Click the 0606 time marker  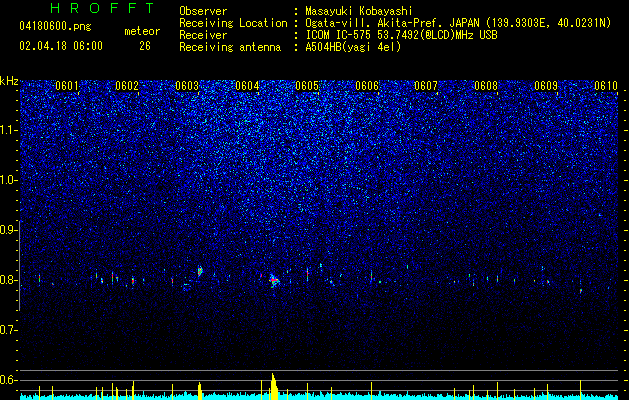367,86
